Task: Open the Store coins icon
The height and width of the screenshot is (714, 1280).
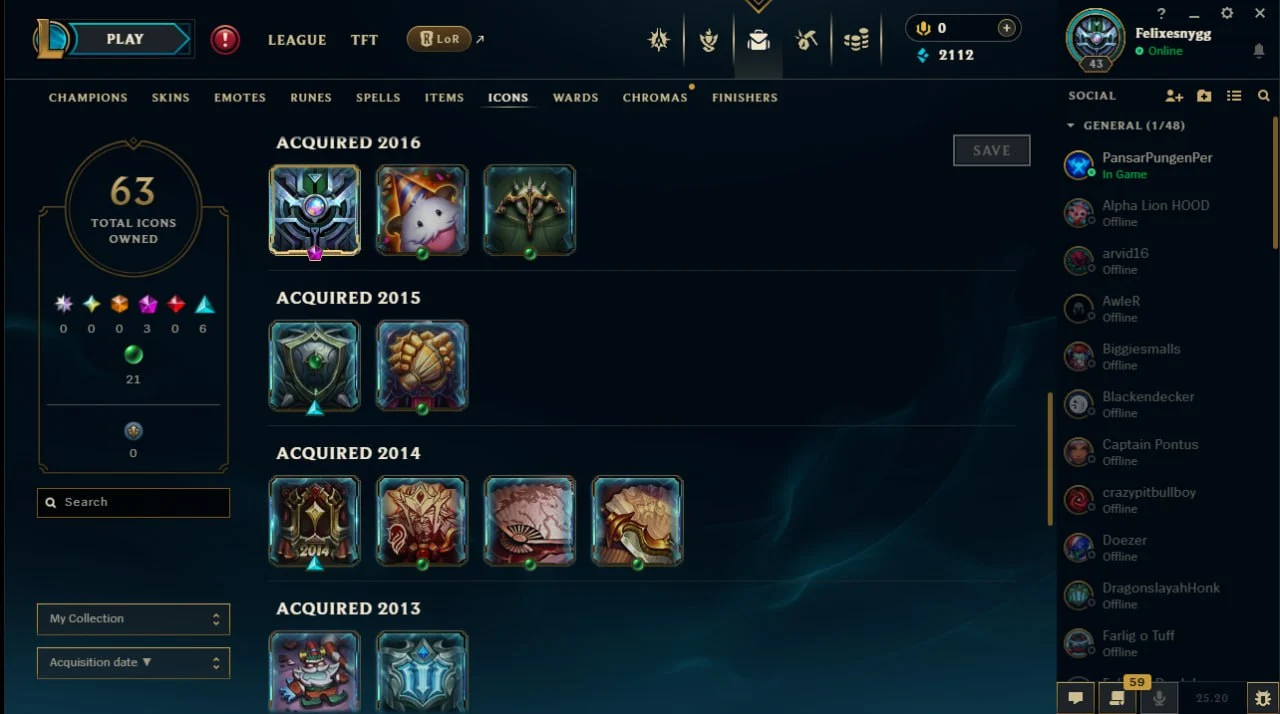Action: tap(856, 40)
